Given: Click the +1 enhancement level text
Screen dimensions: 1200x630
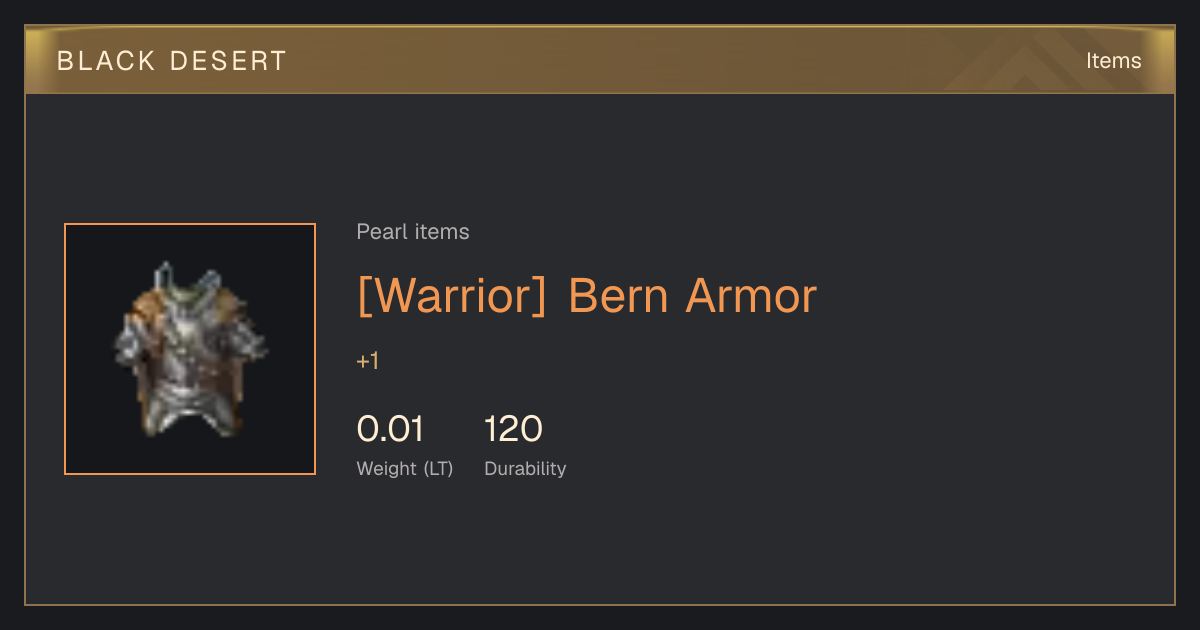Looking at the screenshot, I should pyautogui.click(x=368, y=361).
